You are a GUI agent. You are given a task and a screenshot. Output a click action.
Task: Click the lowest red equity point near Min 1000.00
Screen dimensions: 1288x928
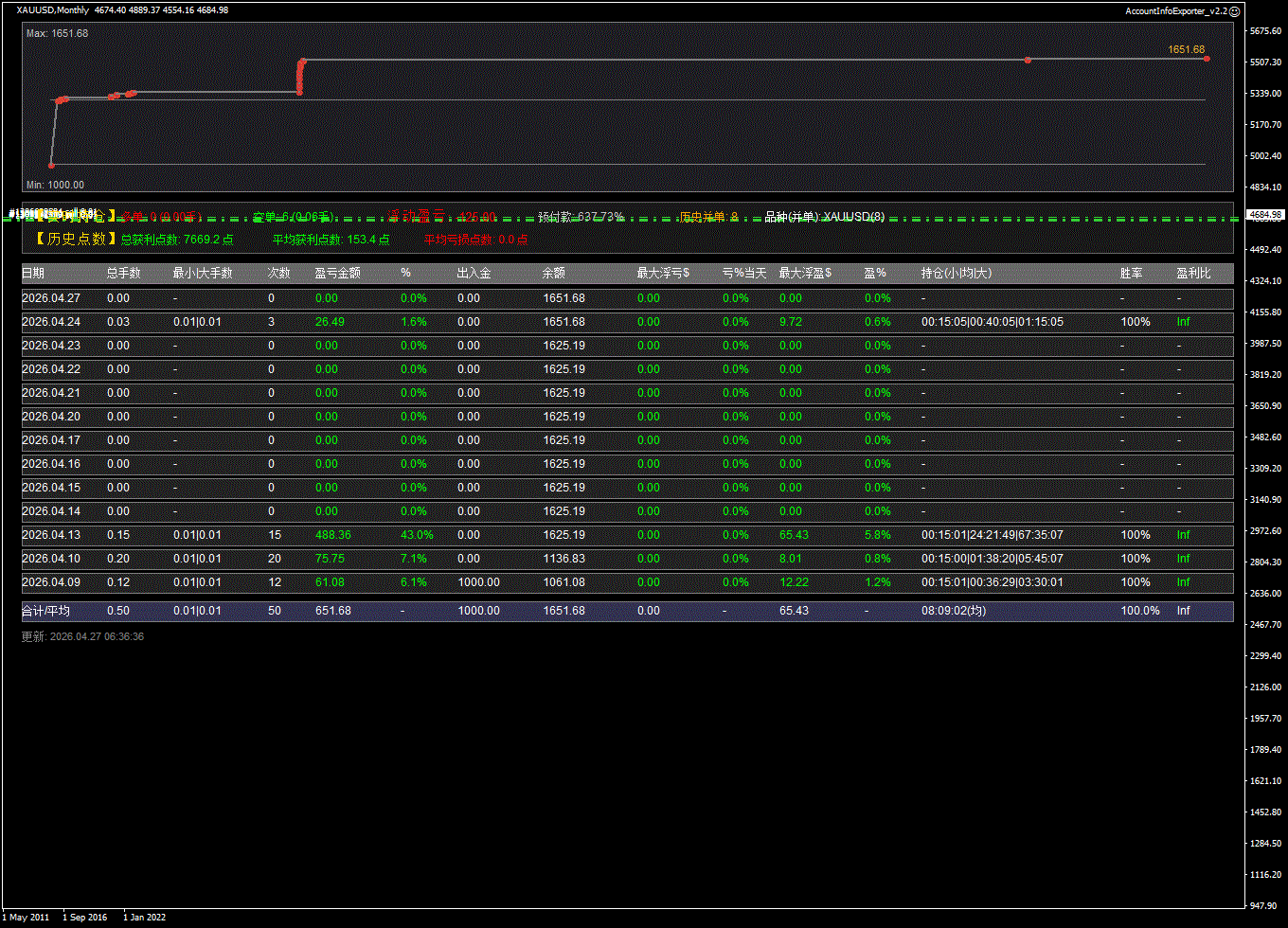51,165
